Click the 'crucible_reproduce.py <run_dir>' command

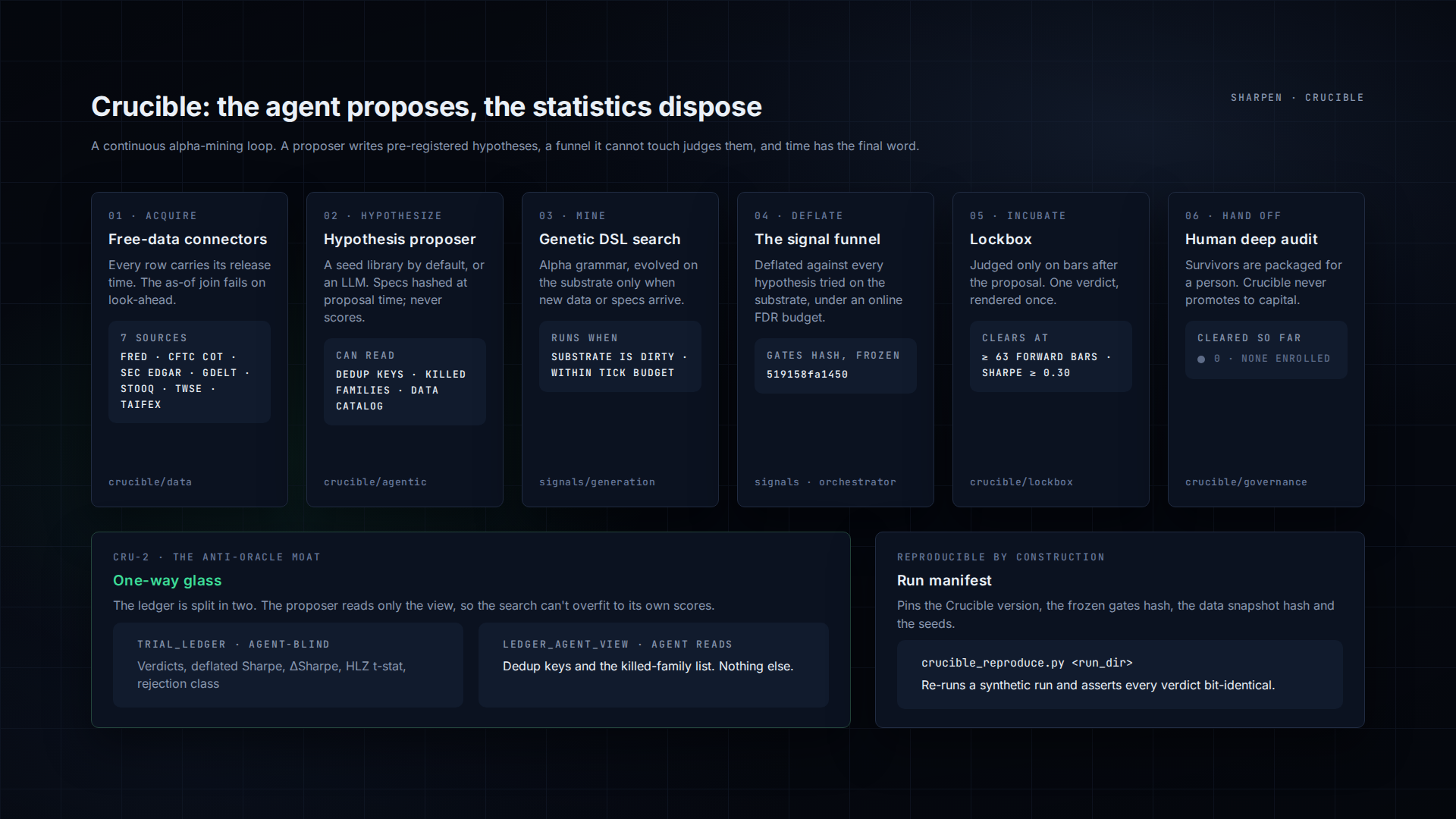[x=1027, y=663]
